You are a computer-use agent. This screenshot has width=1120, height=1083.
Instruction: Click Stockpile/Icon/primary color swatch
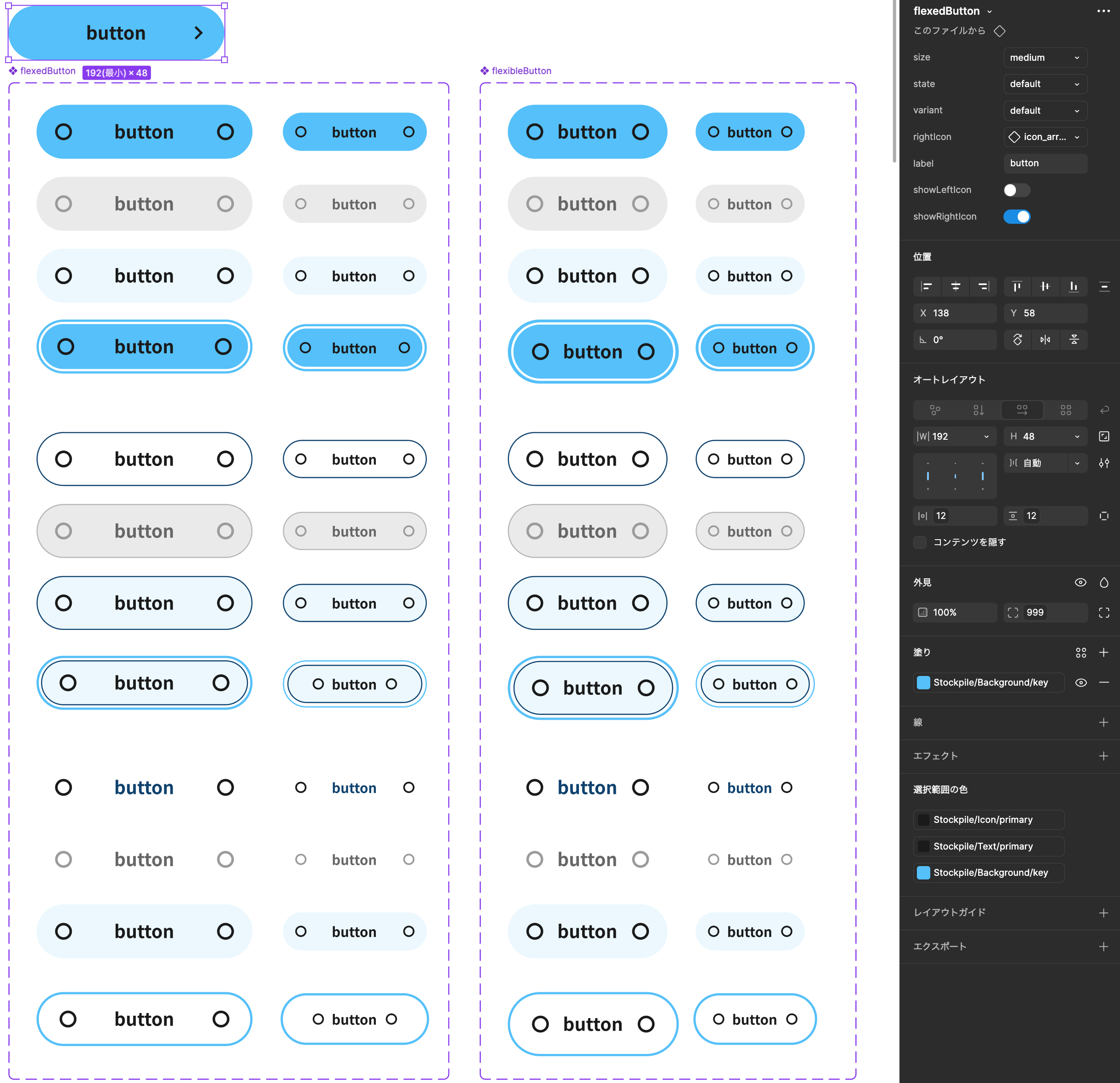(x=923, y=820)
